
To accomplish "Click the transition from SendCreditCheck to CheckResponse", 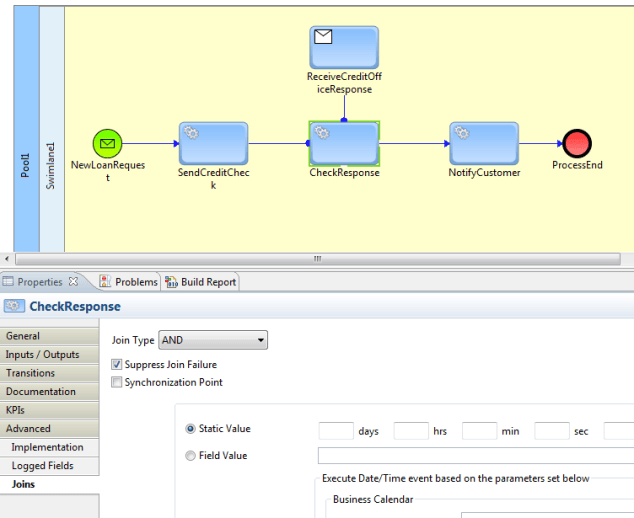I will click(279, 143).
